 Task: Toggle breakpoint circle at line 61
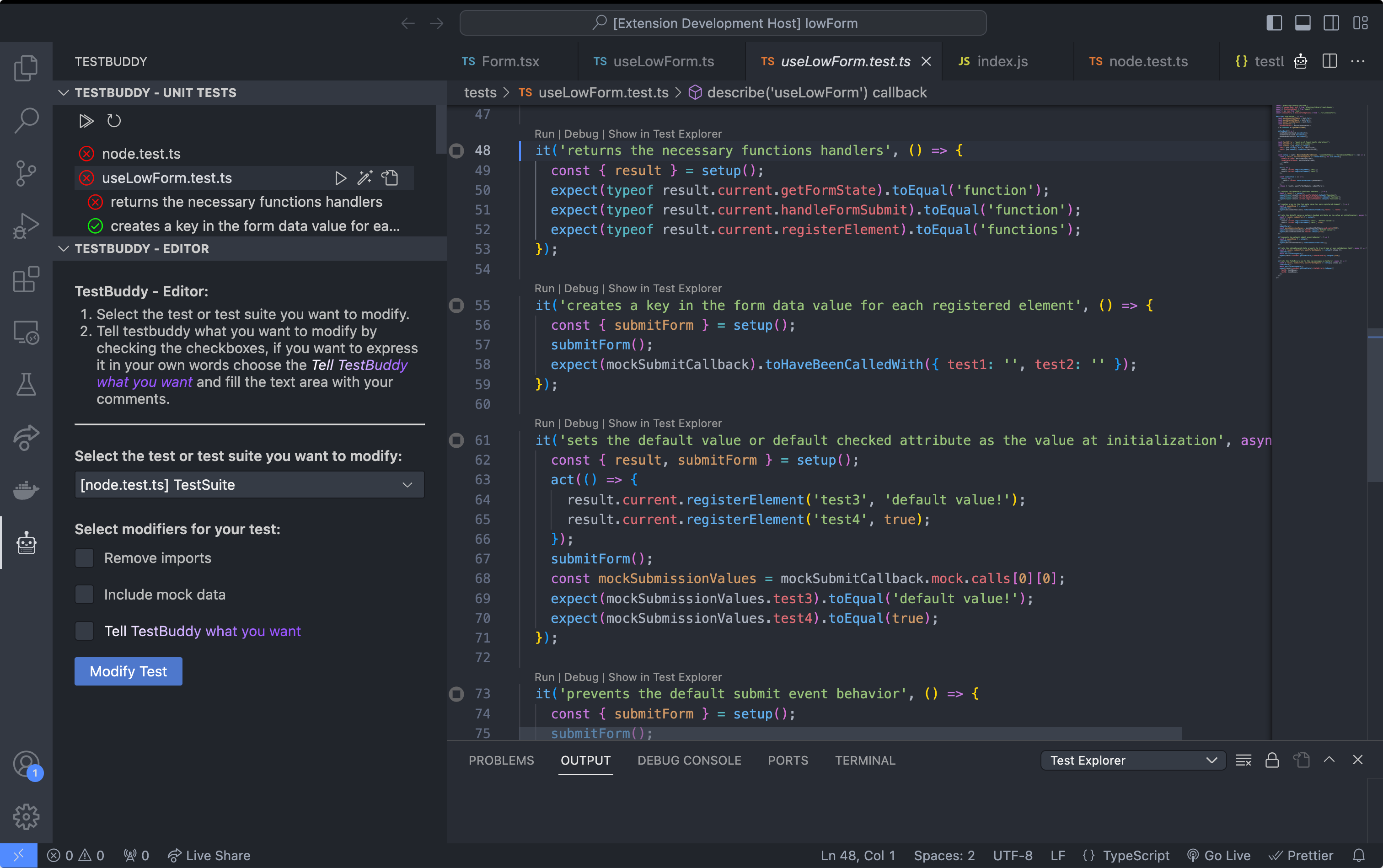(x=456, y=440)
